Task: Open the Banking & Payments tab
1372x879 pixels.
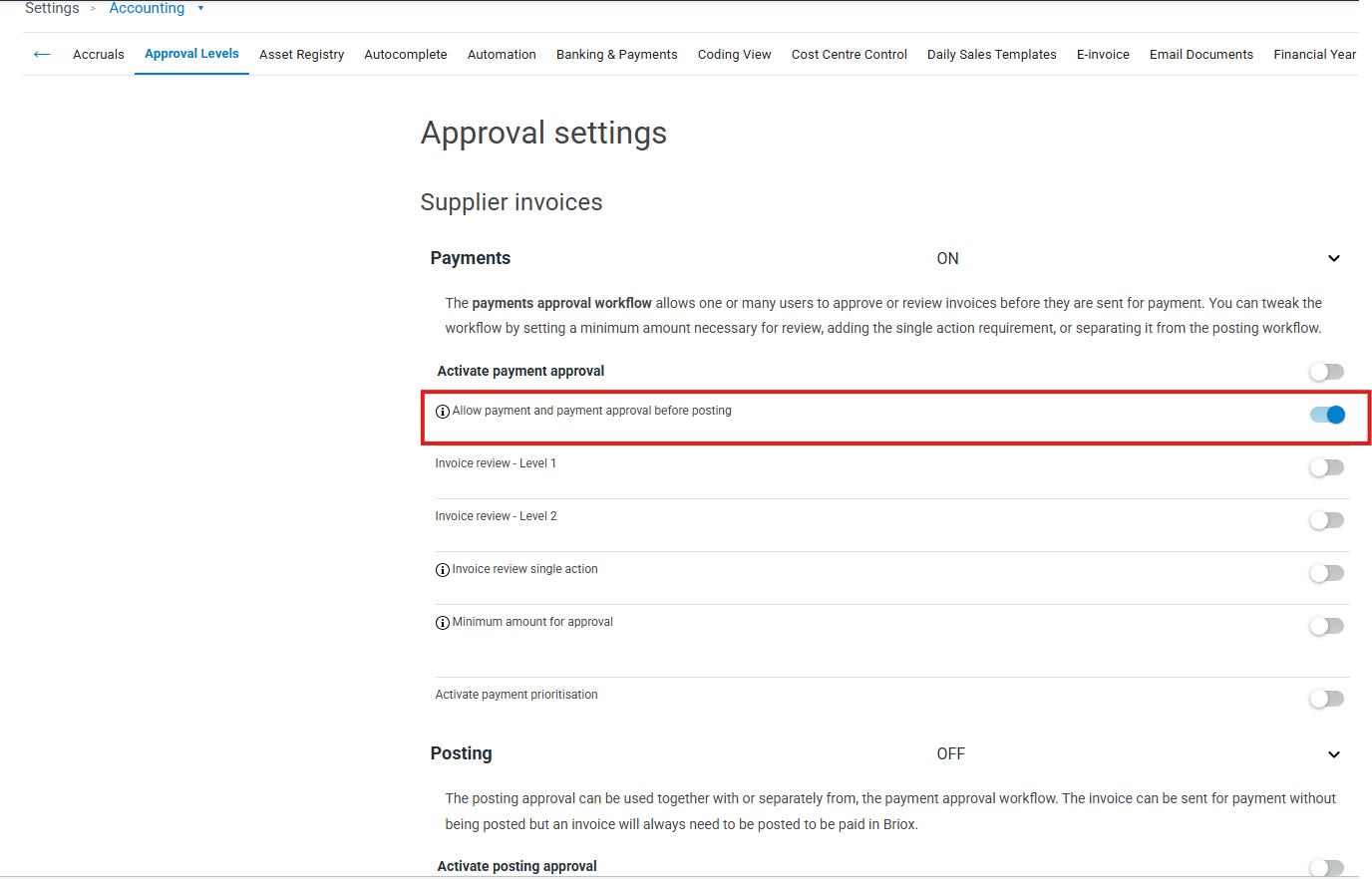Action: (616, 55)
